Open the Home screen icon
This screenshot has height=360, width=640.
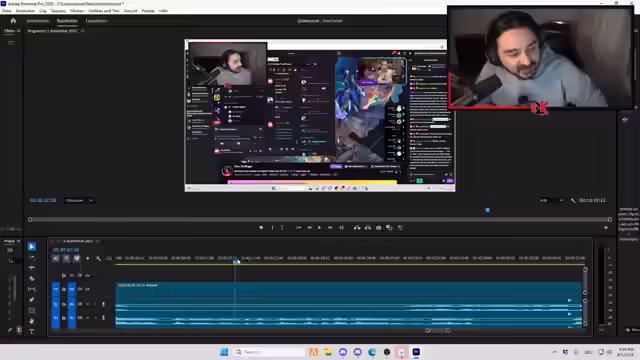13,20
